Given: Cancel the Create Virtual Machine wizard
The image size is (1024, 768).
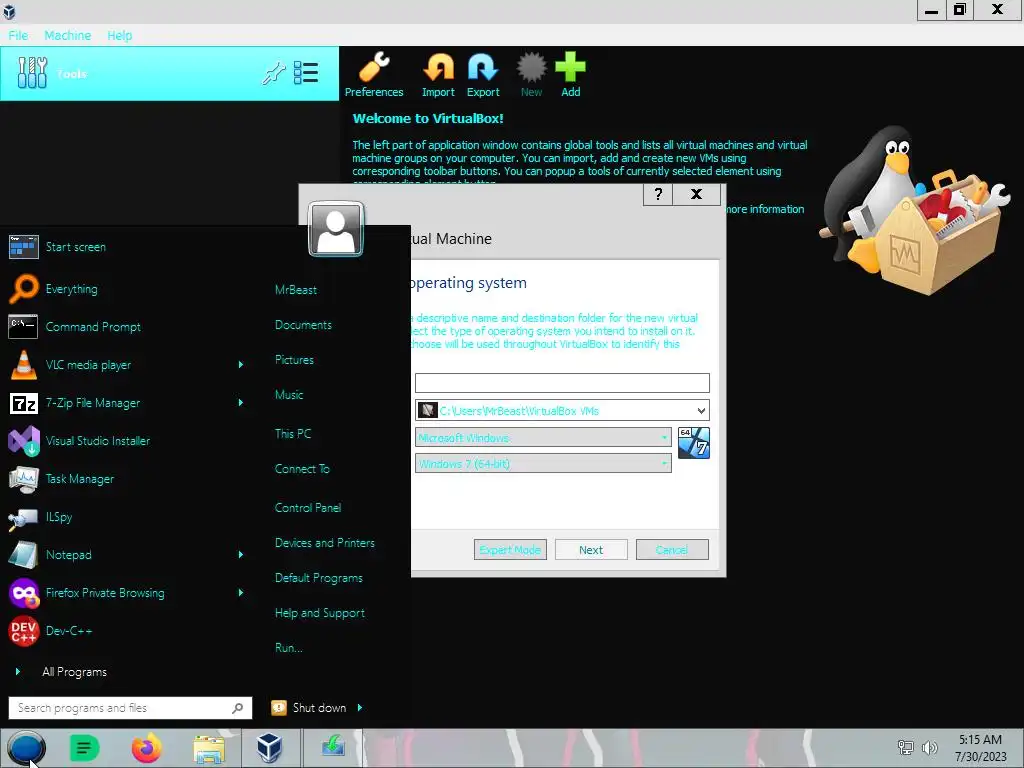Looking at the screenshot, I should tap(672, 550).
